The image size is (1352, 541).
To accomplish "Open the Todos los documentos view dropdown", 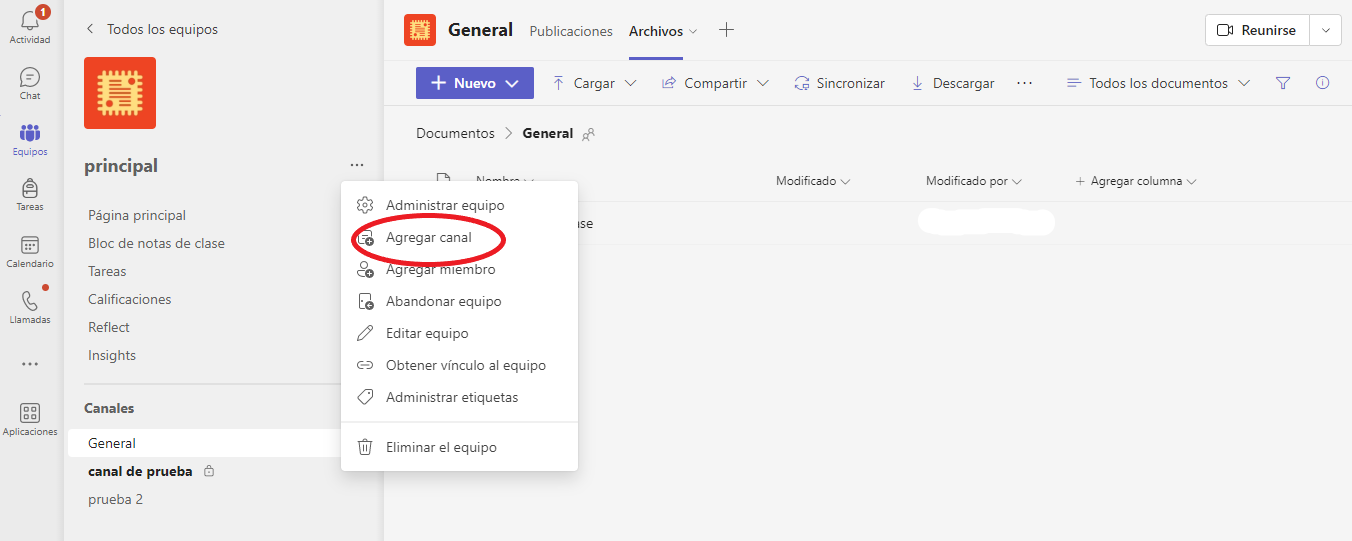I will (x=1158, y=84).
